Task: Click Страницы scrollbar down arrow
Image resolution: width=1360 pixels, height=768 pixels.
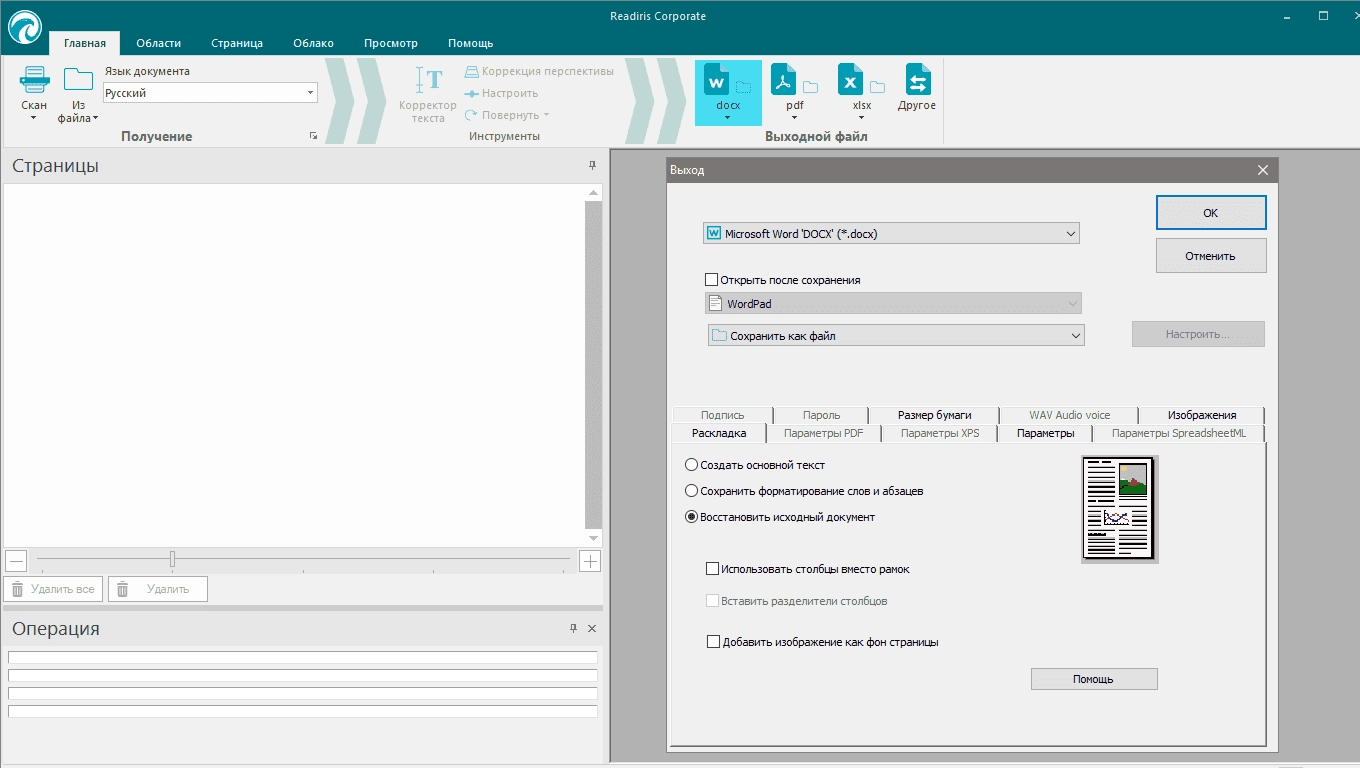Action: click(x=594, y=539)
